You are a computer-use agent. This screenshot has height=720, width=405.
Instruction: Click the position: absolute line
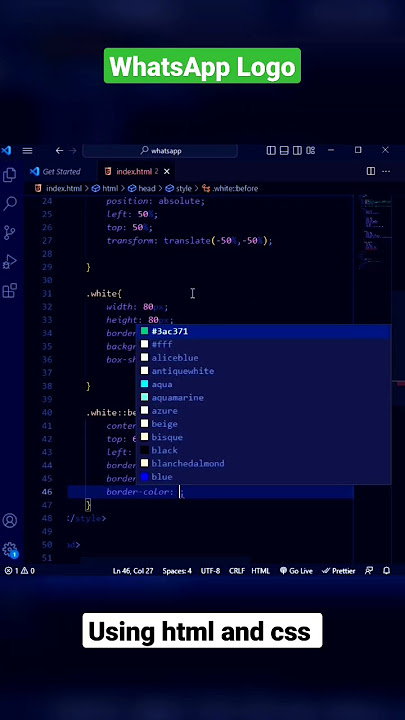click(x=156, y=201)
